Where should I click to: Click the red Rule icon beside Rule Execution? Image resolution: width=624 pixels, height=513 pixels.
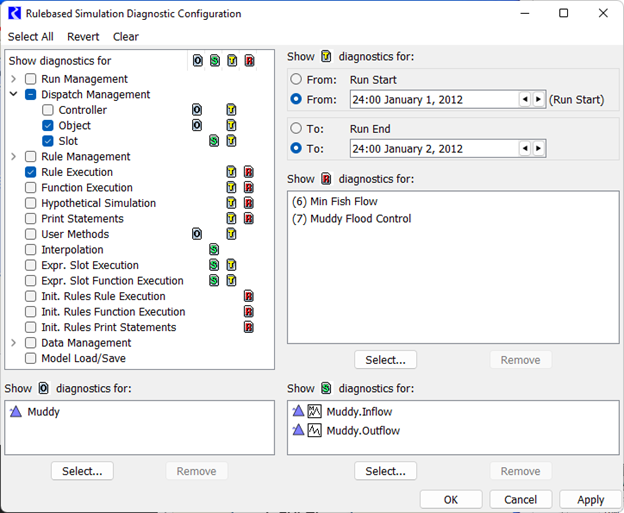(x=249, y=172)
